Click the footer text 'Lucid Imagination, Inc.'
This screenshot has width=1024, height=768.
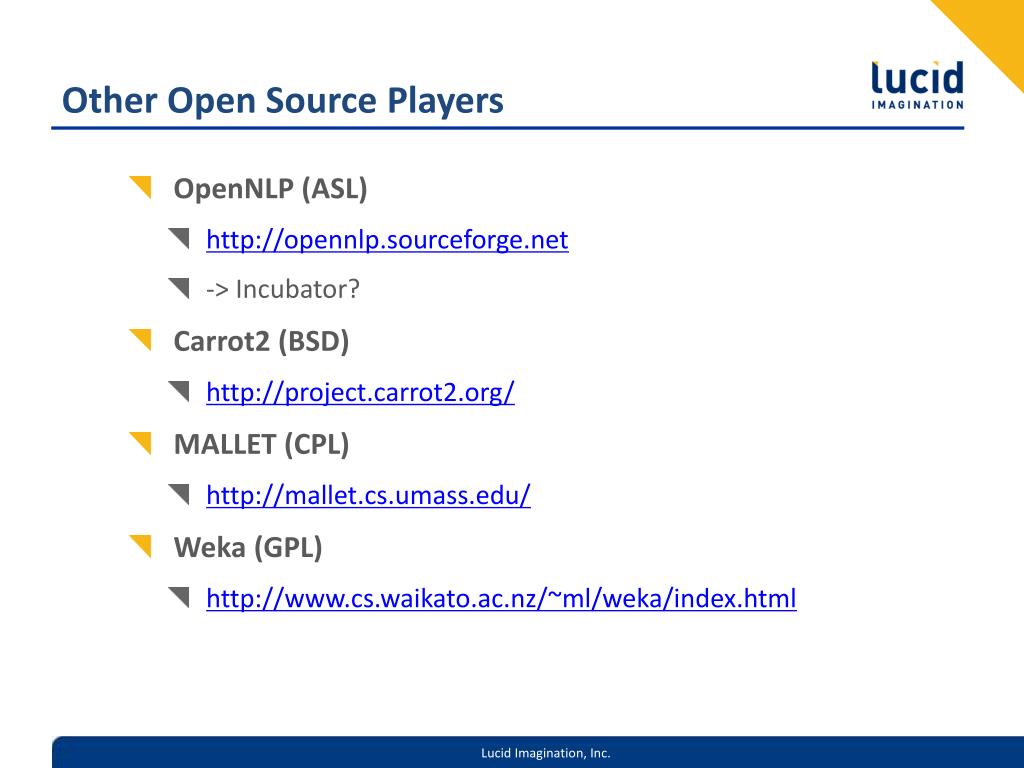546,753
